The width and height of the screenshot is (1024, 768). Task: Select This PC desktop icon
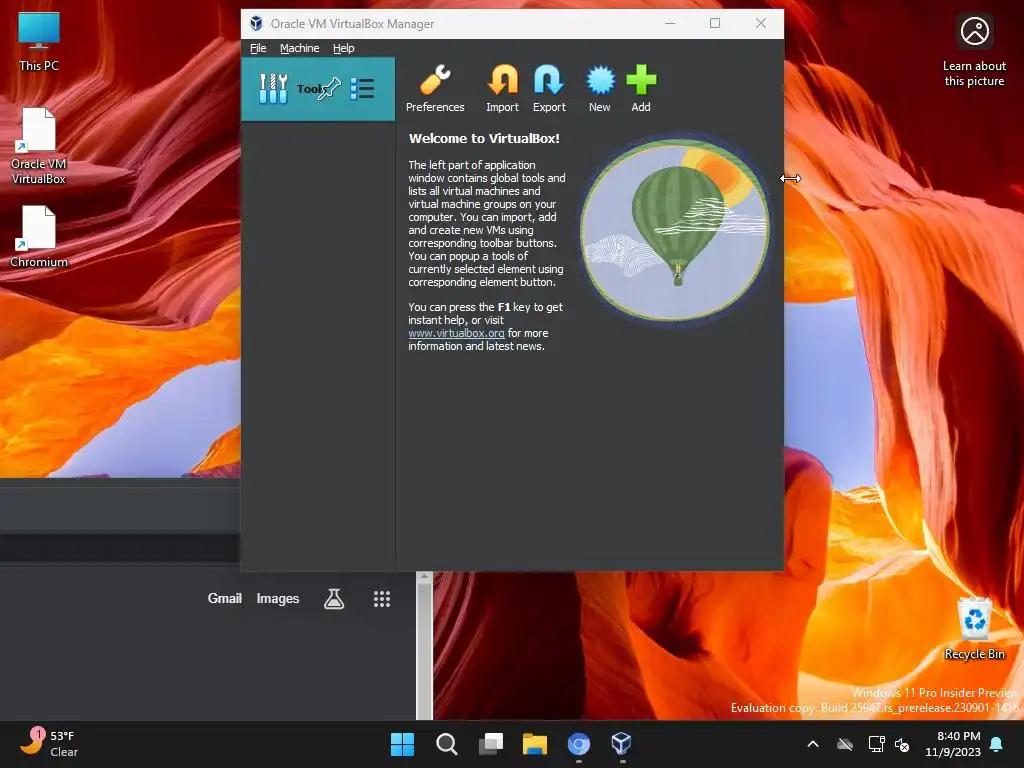[39, 42]
